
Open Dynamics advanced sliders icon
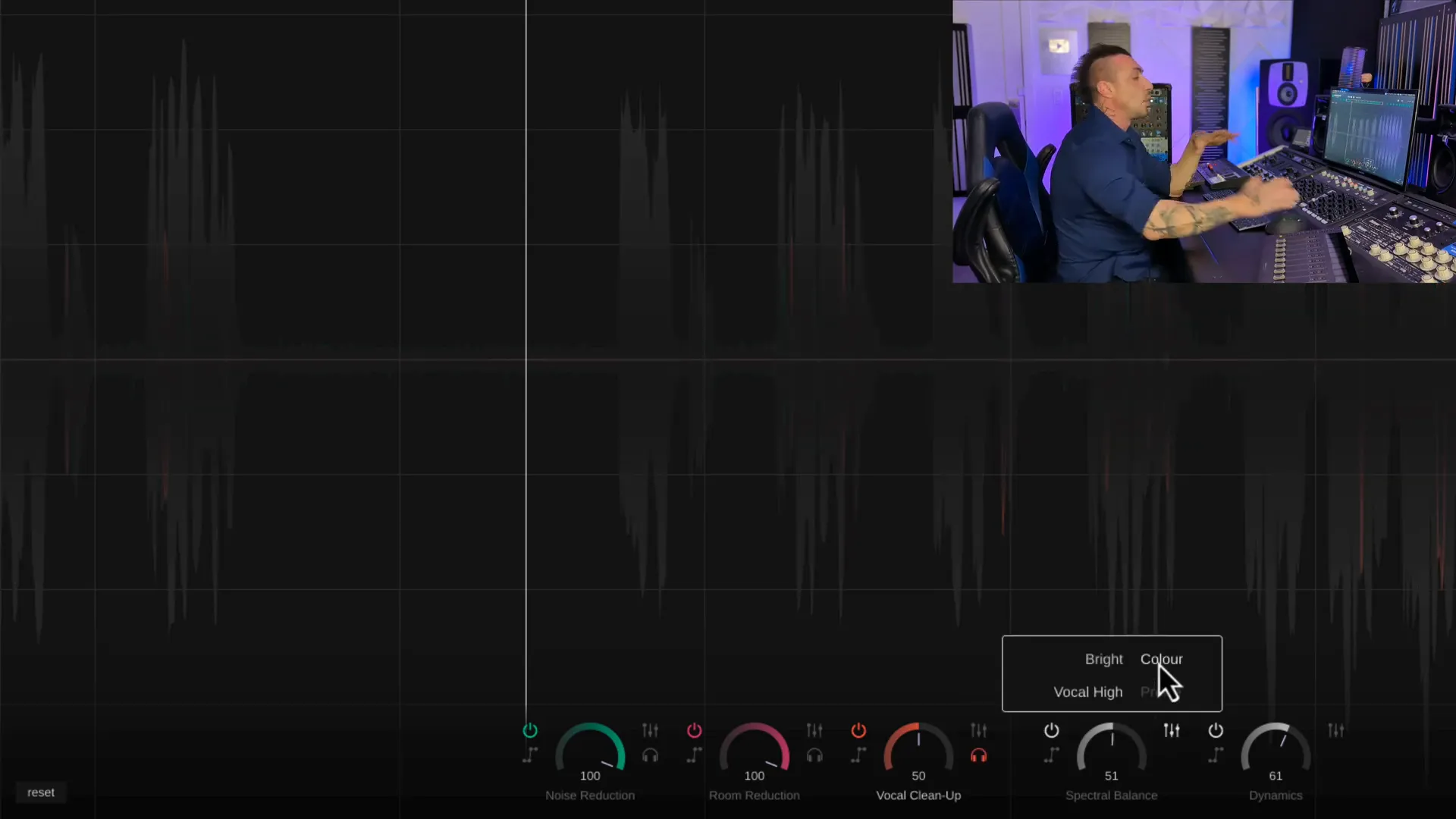1335,730
